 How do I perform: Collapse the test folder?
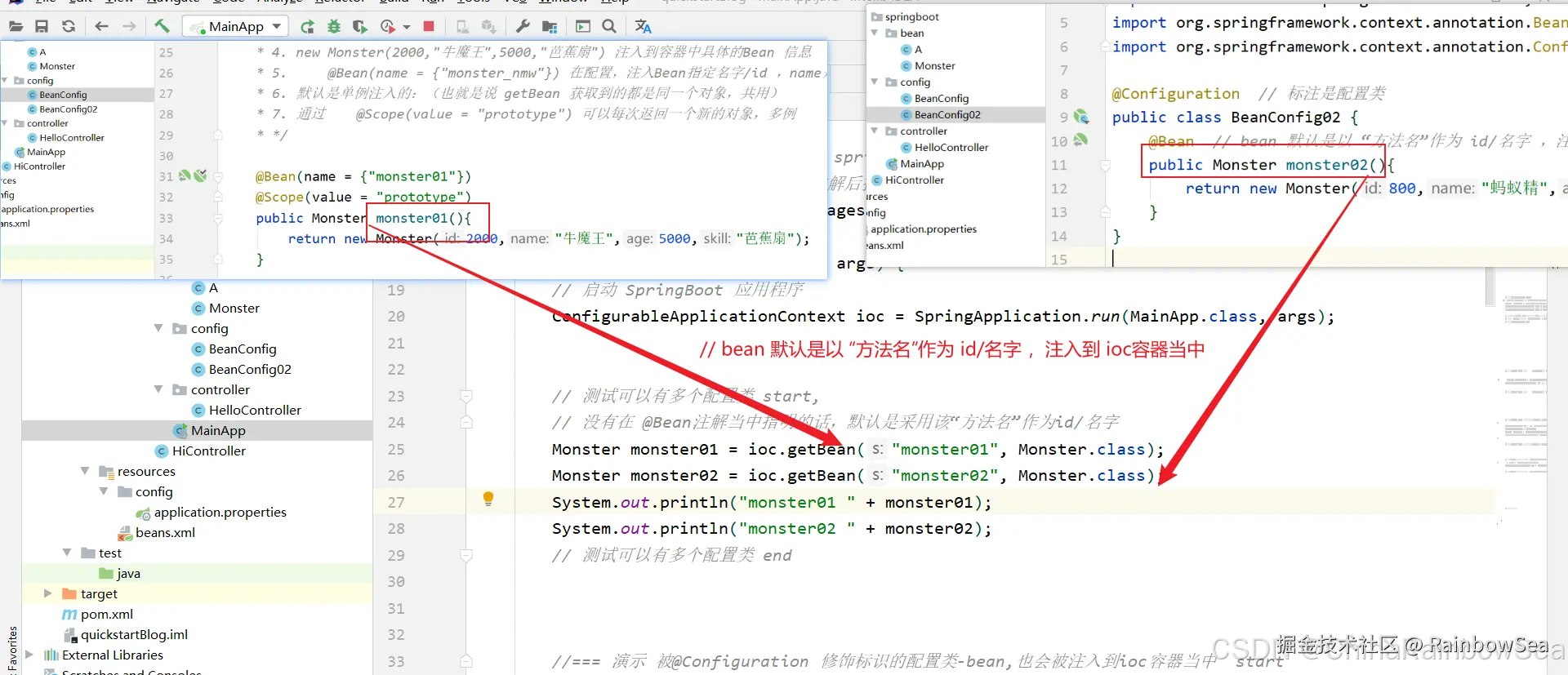(x=67, y=553)
